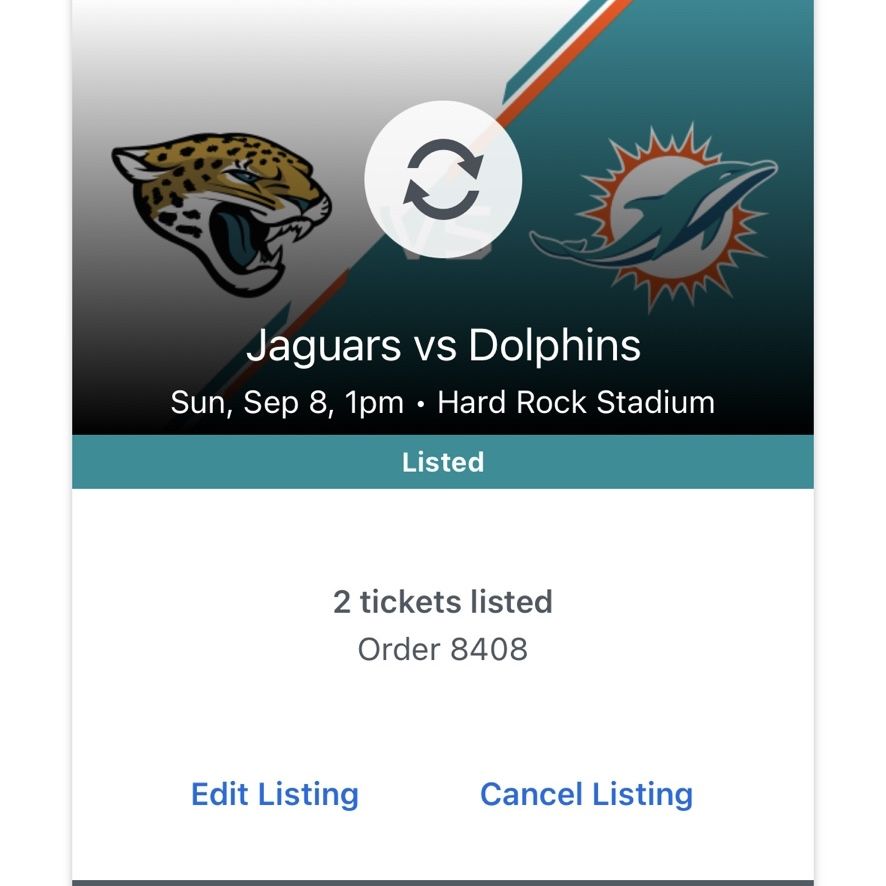886x886 pixels.
Task: Select the Sun, Sep 8, 1pm date text
Action: [287, 403]
